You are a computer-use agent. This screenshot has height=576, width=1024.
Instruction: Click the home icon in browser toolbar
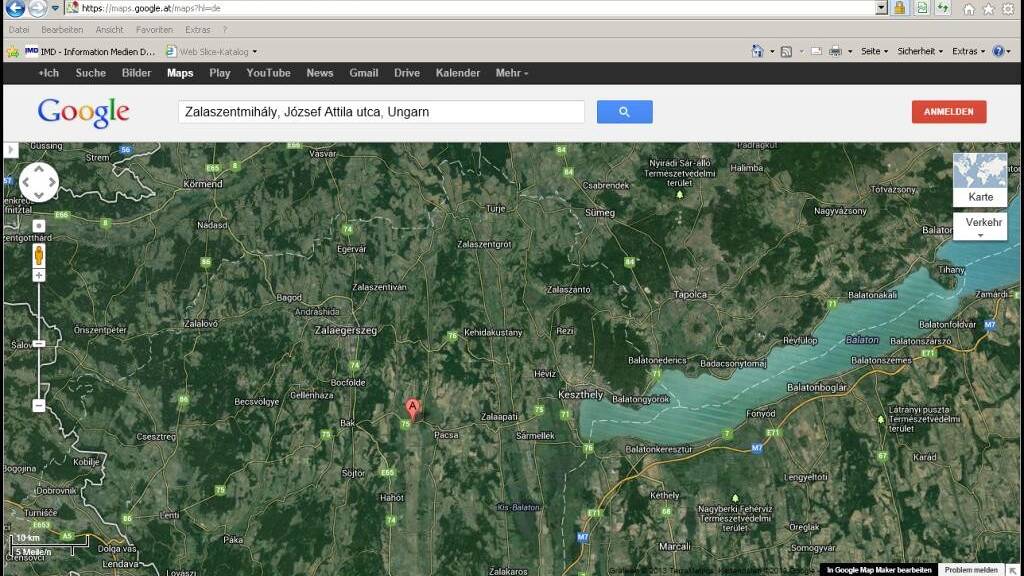point(968,8)
